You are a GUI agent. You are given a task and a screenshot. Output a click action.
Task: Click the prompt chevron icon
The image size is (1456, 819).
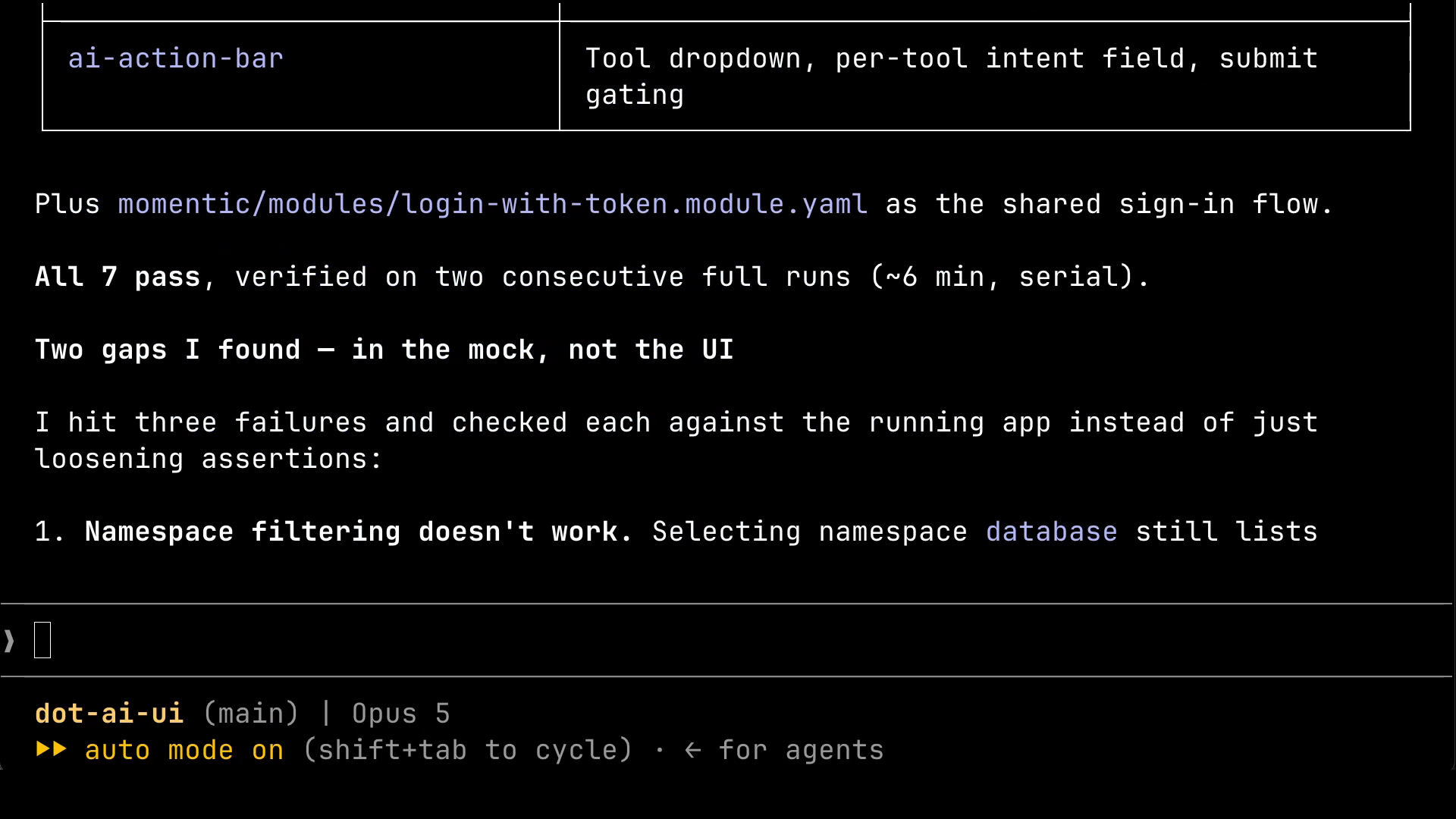coord(9,641)
